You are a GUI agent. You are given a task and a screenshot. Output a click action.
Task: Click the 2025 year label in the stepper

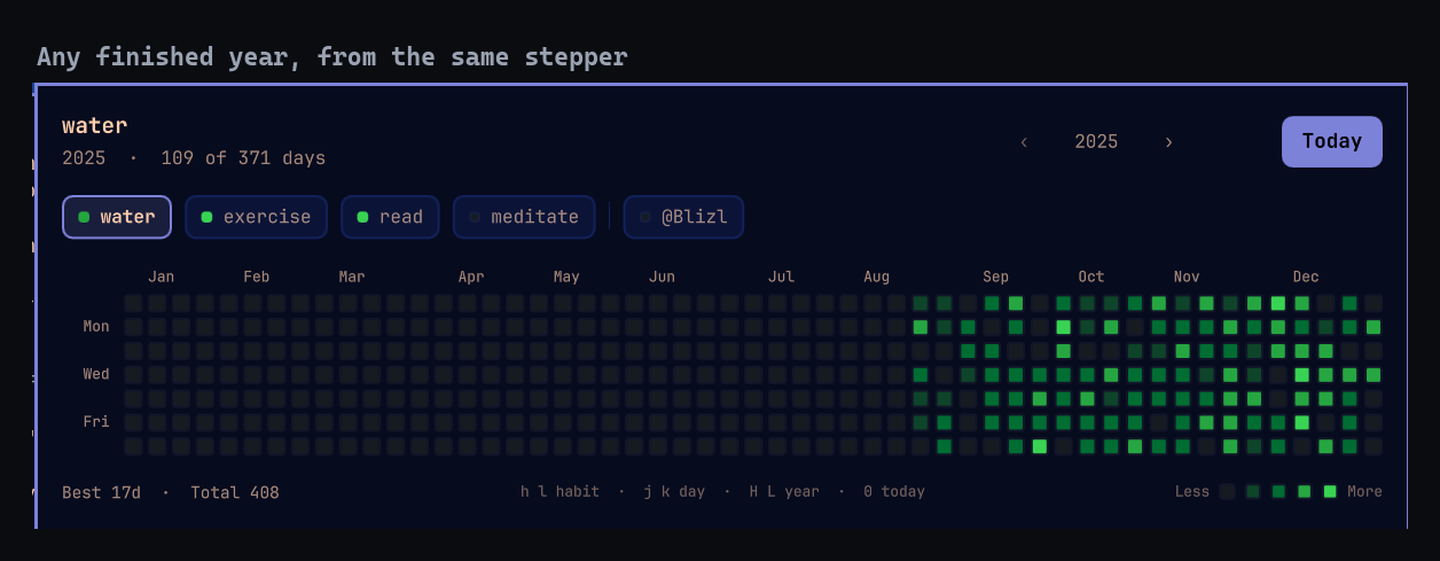(1096, 142)
